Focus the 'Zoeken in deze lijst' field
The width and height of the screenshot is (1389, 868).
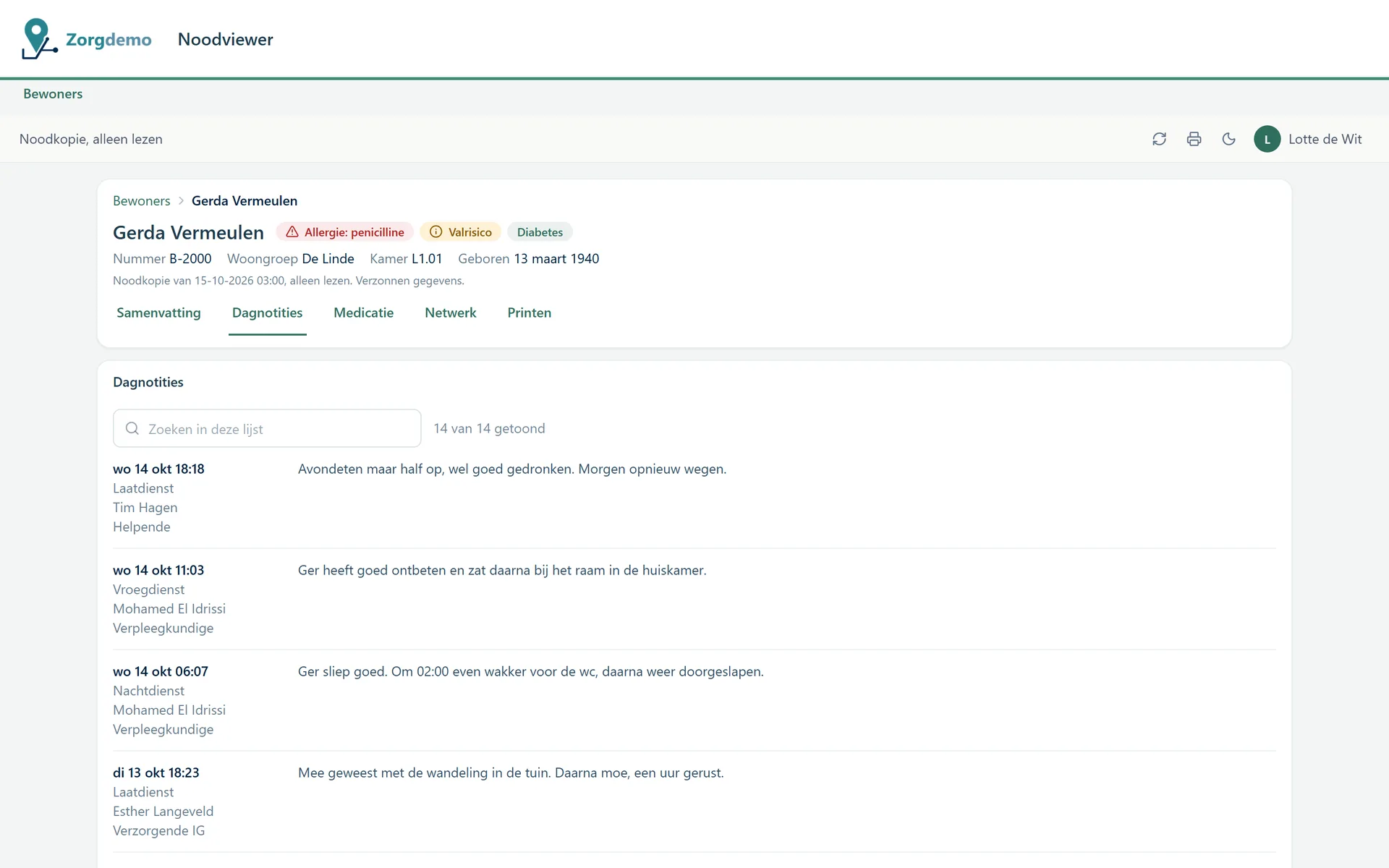click(x=267, y=428)
